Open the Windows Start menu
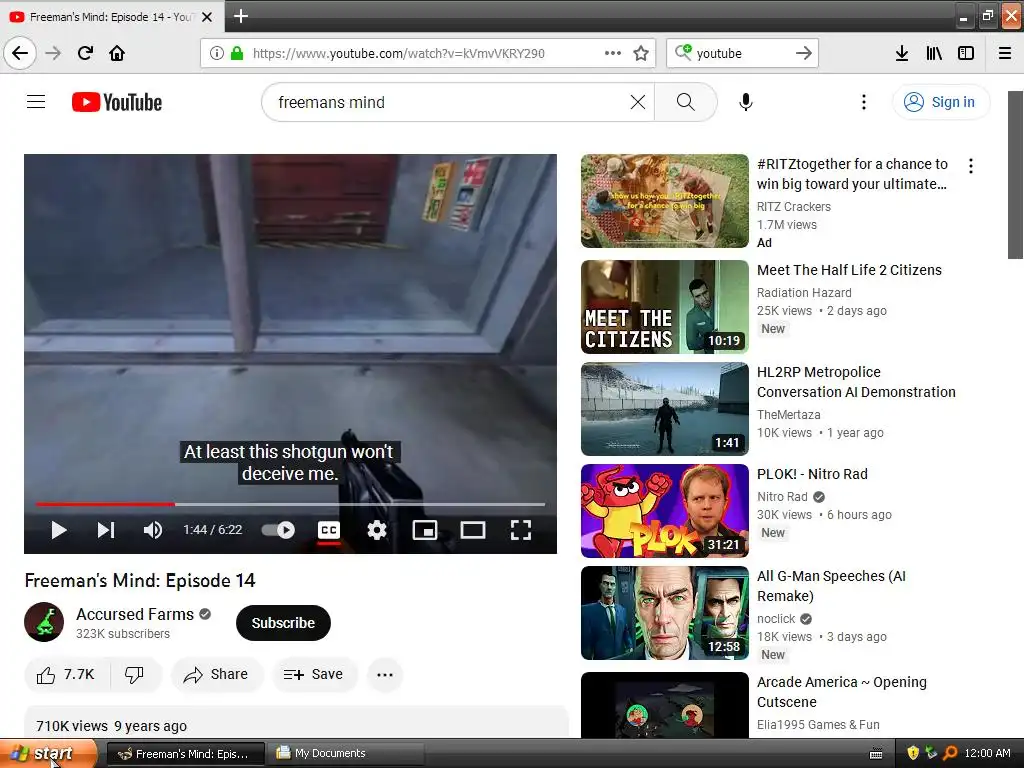The height and width of the screenshot is (768, 1024). tap(49, 754)
